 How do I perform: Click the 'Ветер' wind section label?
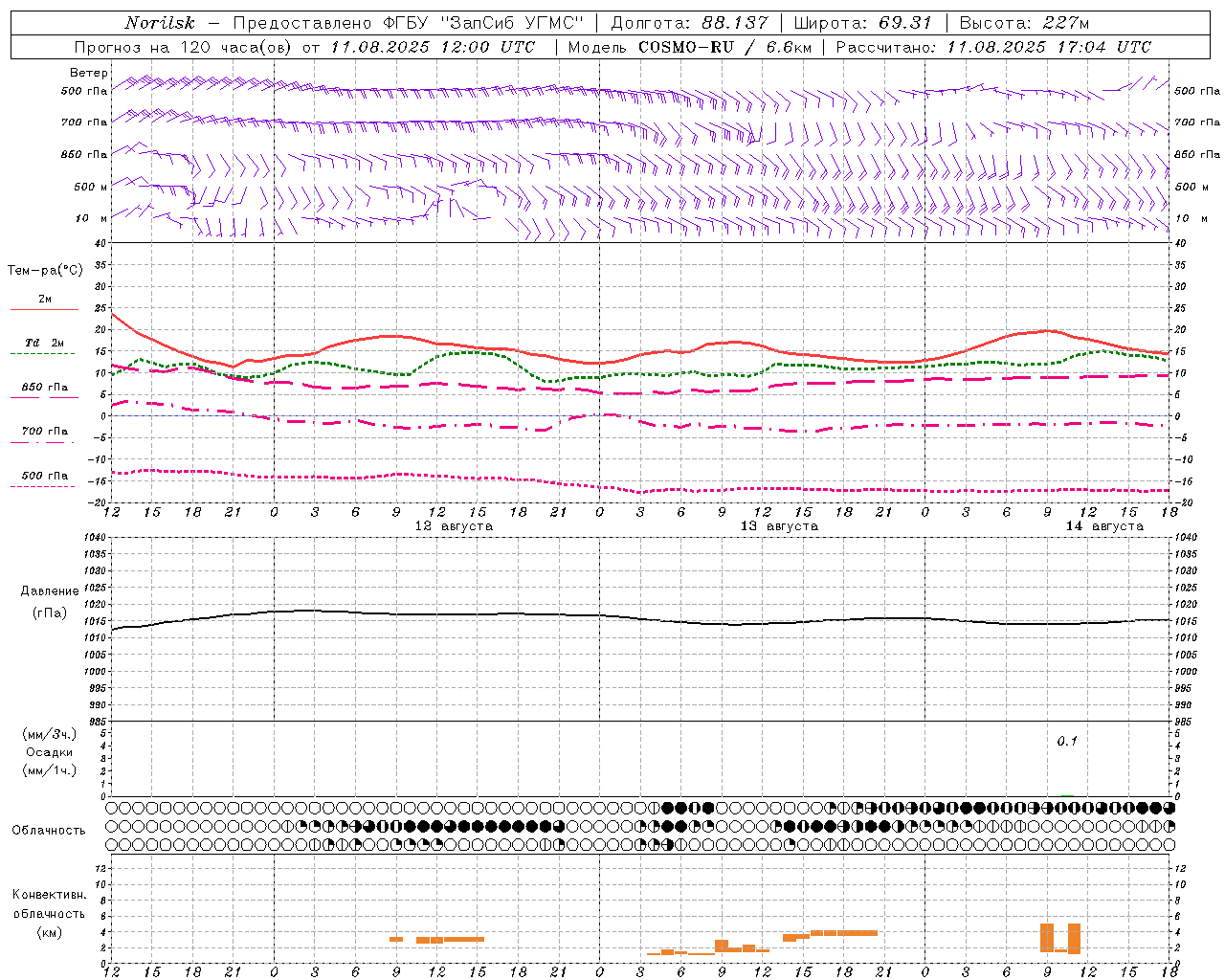(89, 73)
